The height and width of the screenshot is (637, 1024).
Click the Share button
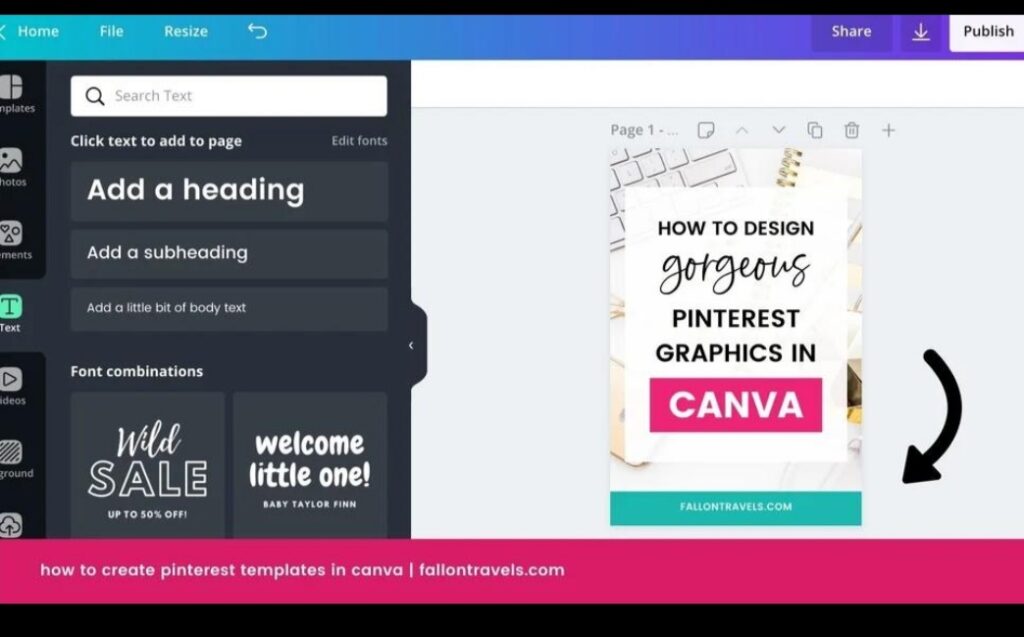(x=851, y=31)
